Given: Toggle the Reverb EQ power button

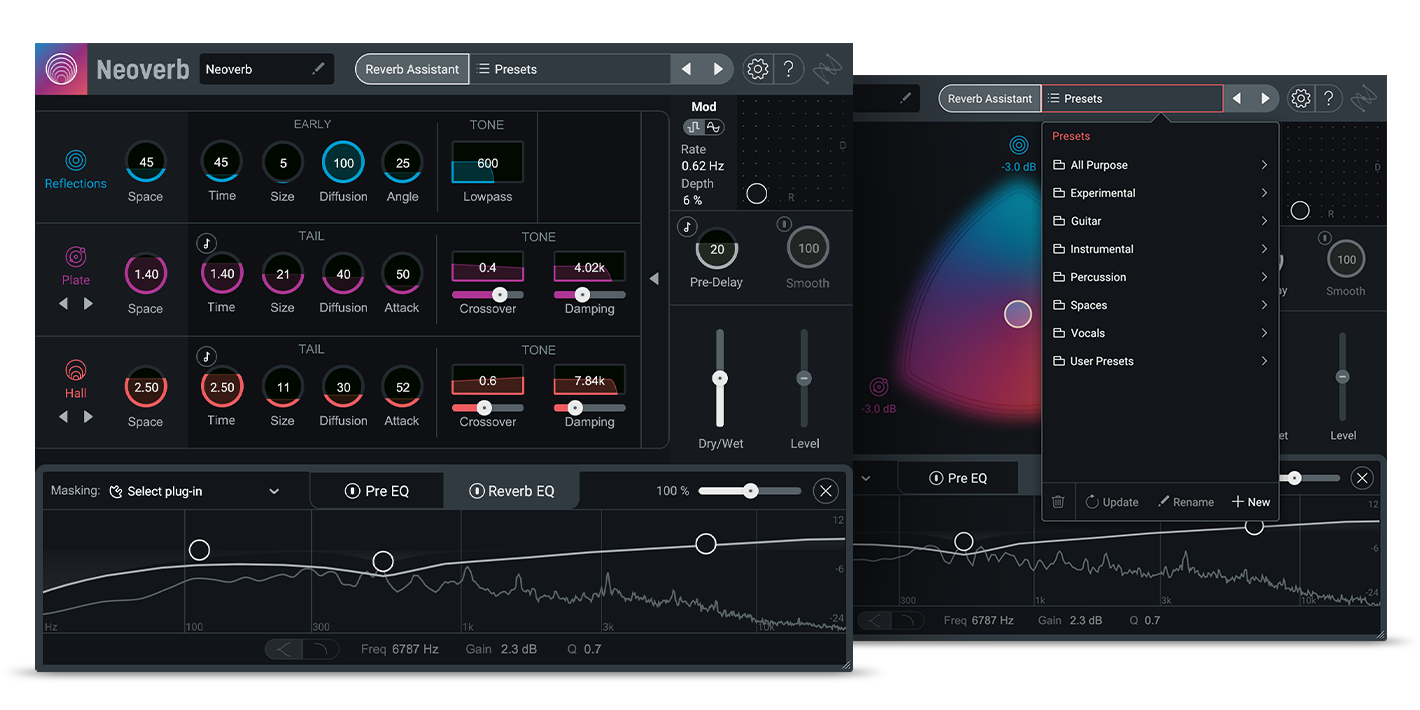Looking at the screenshot, I should [476, 491].
